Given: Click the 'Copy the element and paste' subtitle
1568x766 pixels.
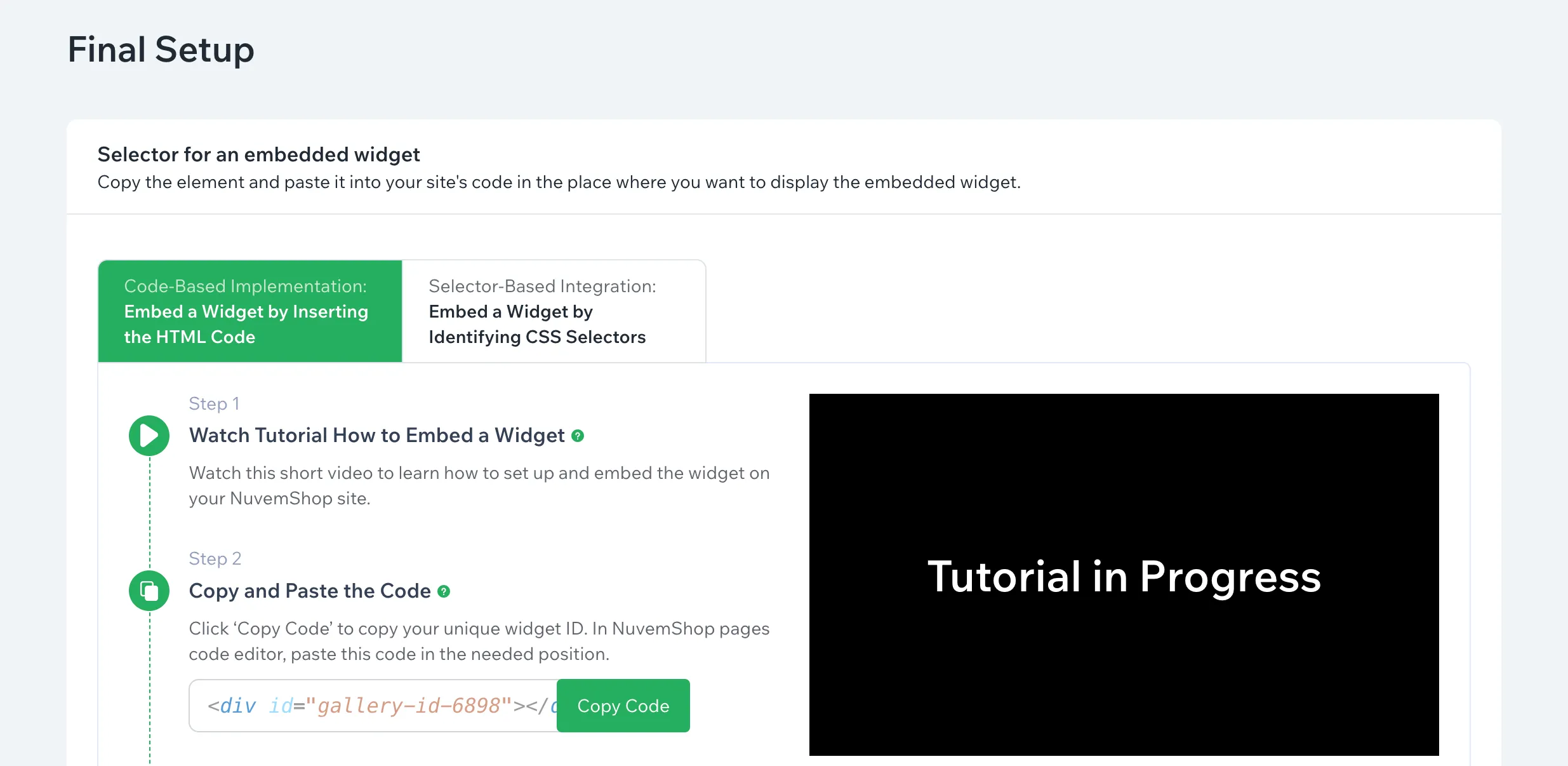Looking at the screenshot, I should [559, 182].
